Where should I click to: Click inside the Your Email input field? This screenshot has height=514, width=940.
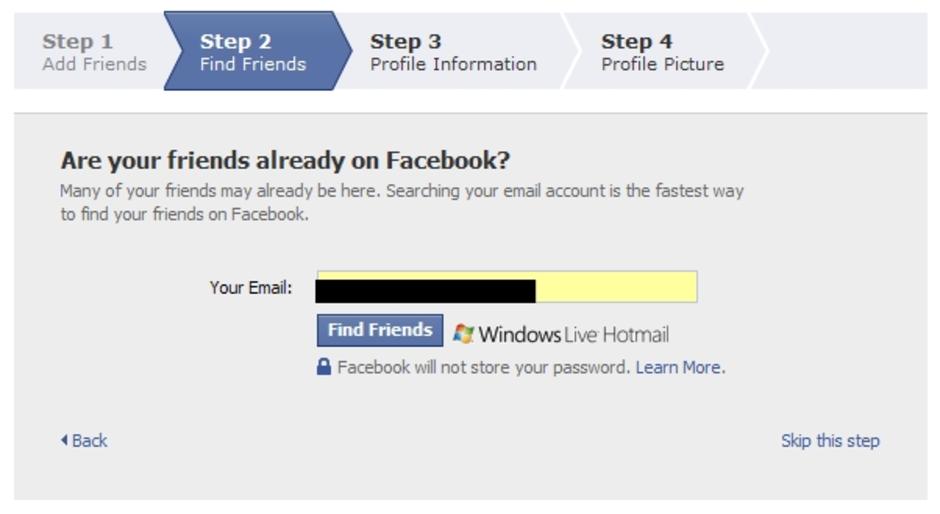coord(507,287)
